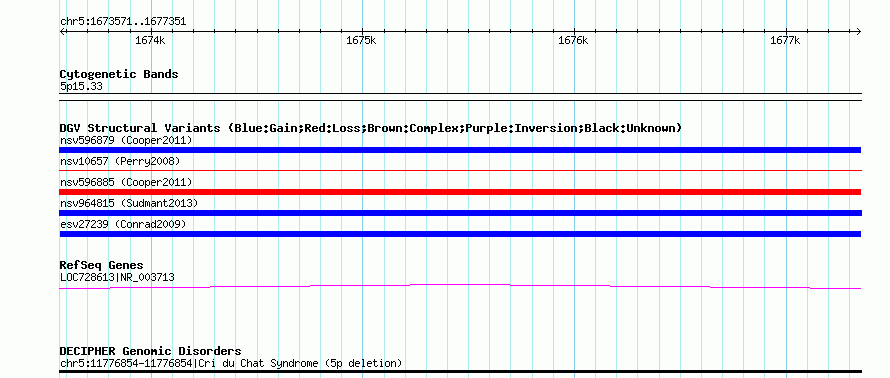Open gene LOC728613|NR_003713 label

[x=117, y=278]
